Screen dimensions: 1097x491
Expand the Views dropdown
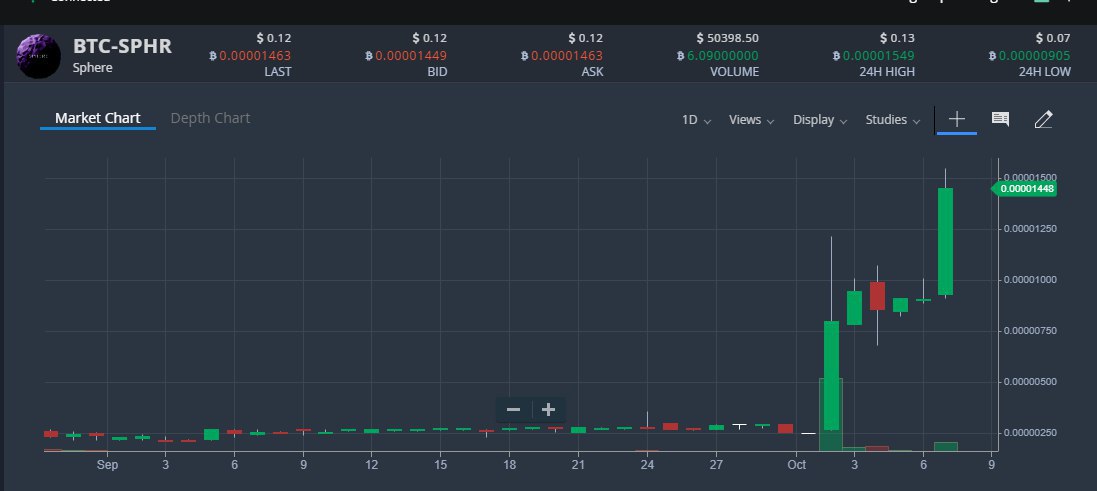click(751, 120)
